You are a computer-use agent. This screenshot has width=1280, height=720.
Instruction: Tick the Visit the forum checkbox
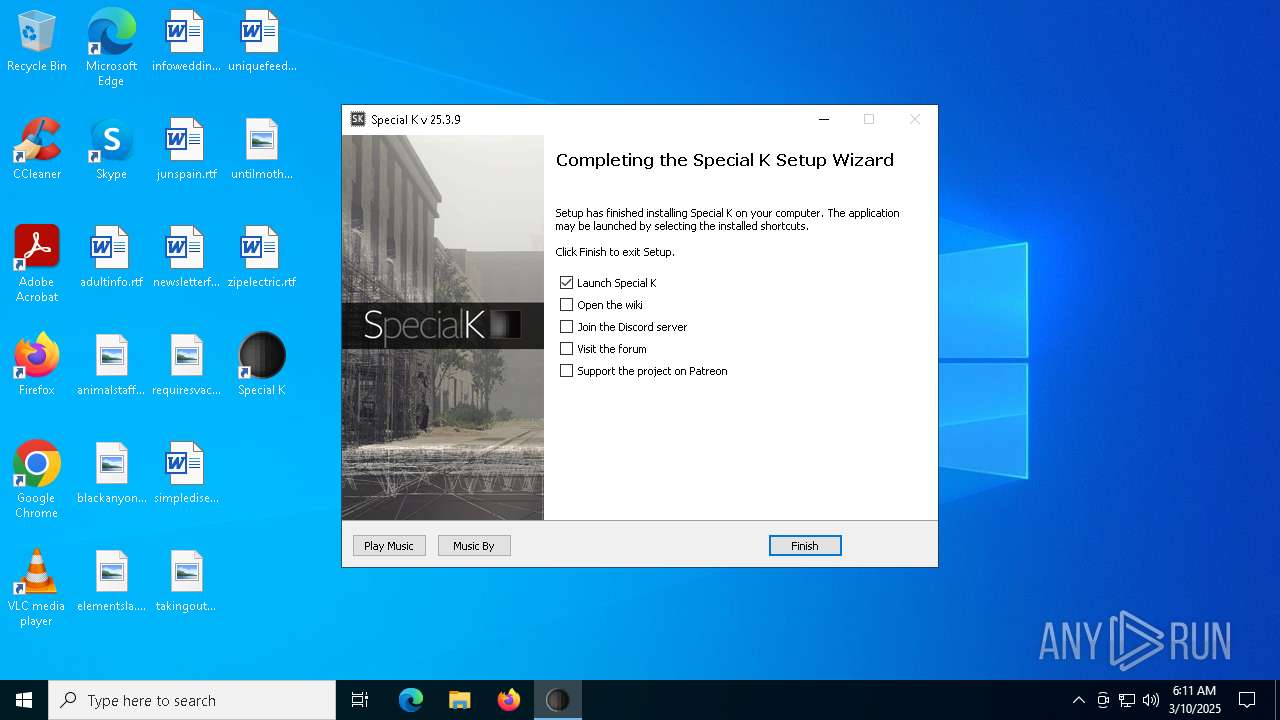567,349
